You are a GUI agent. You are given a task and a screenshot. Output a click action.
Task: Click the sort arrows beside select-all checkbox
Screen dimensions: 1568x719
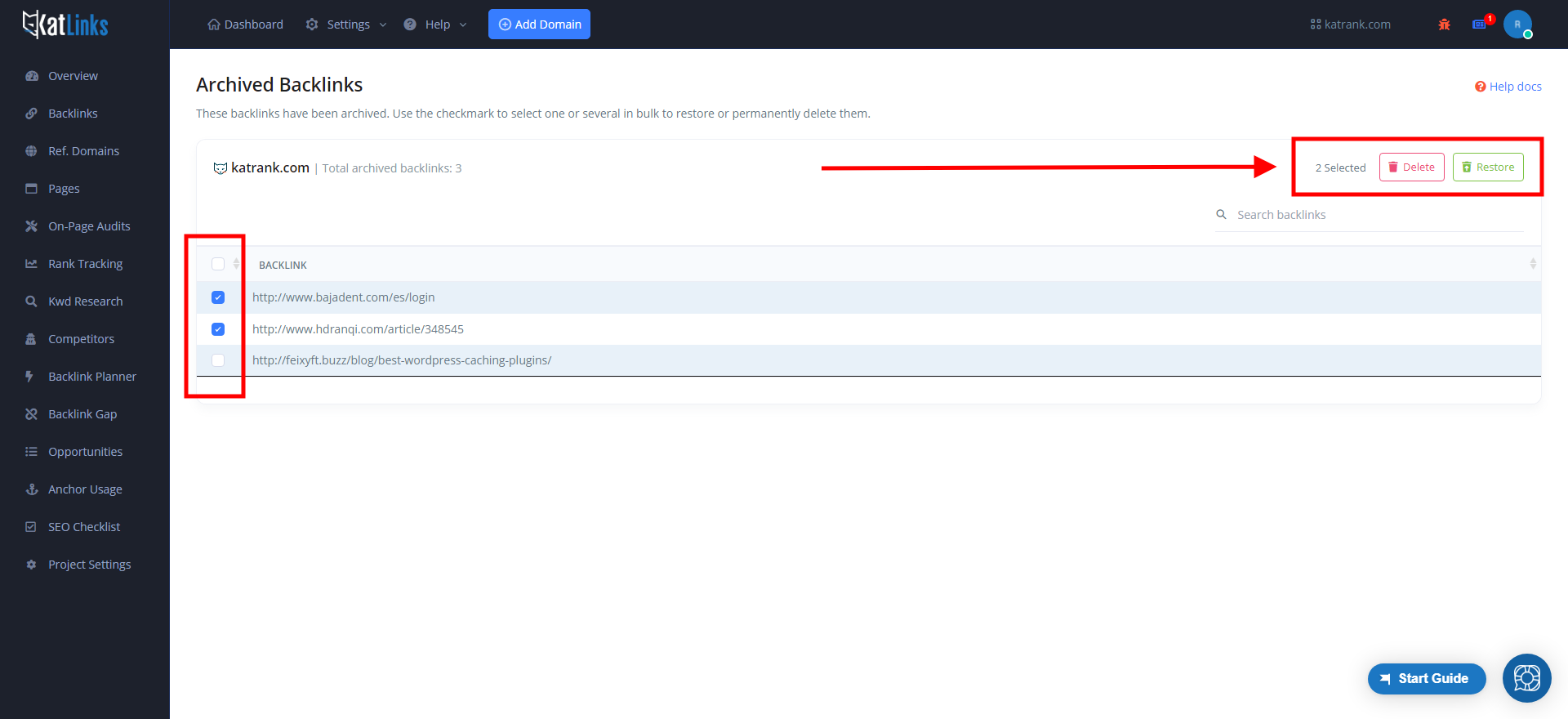tap(236, 264)
